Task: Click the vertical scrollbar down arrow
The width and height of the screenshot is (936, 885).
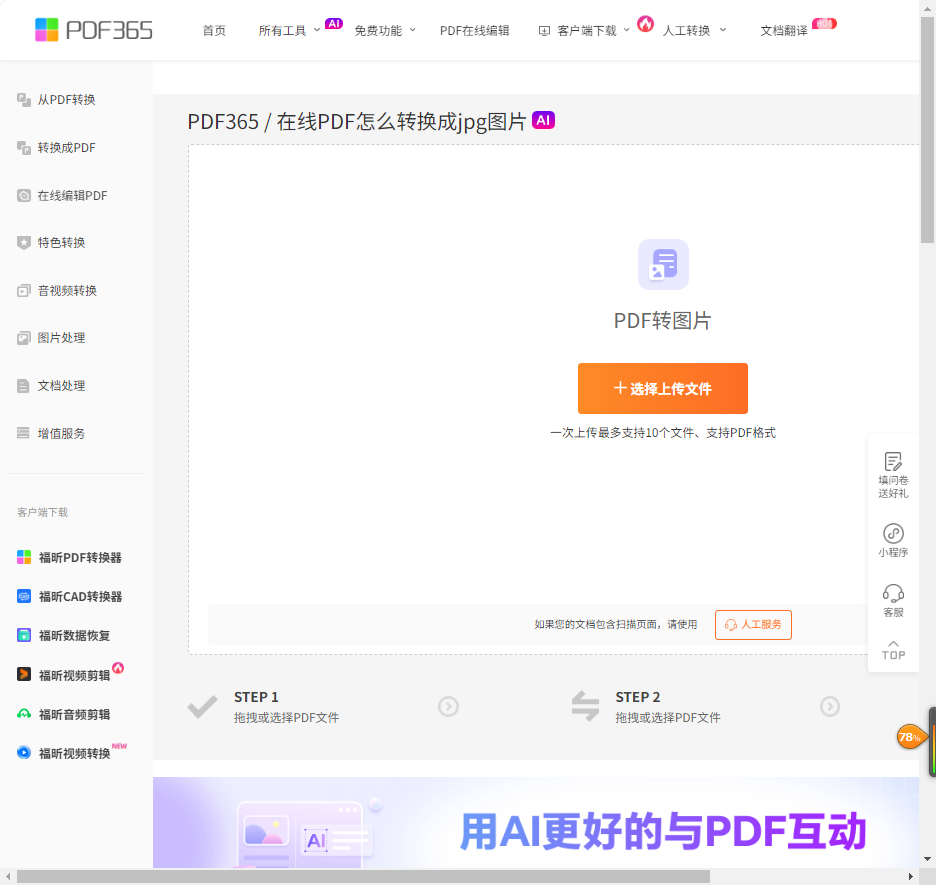Action: coord(927,859)
